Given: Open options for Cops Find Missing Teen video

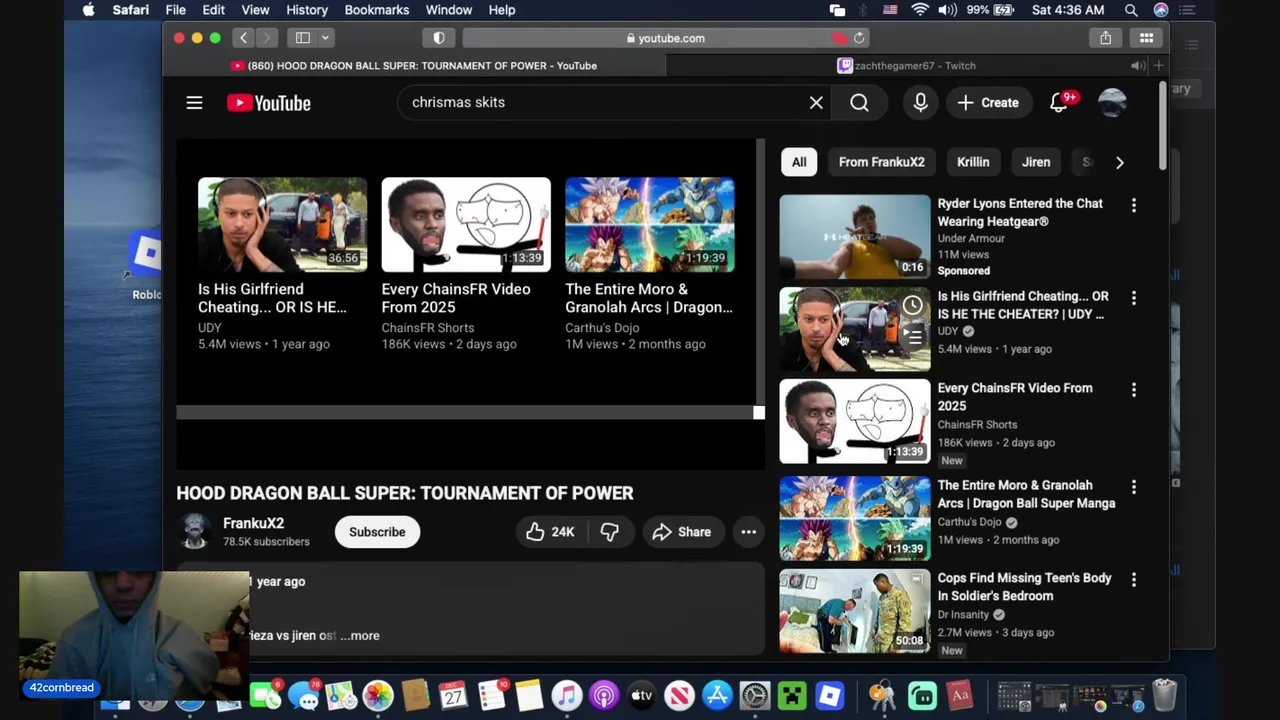Looking at the screenshot, I should [x=1133, y=580].
